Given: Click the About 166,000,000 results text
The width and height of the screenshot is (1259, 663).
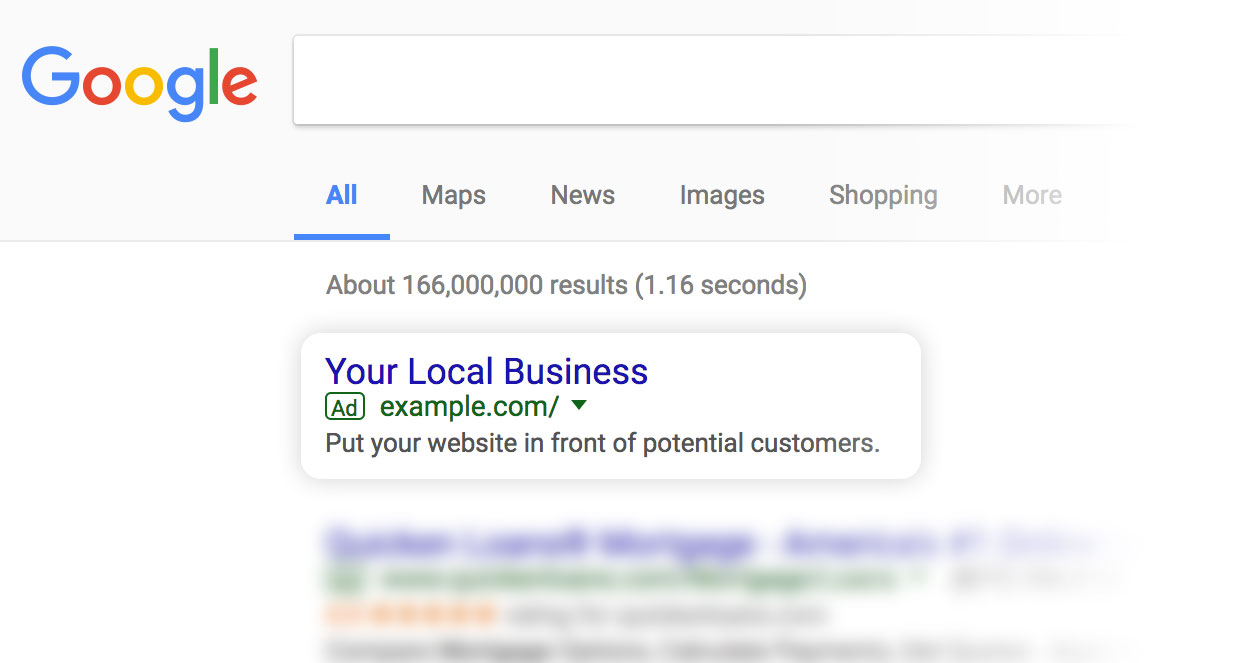Looking at the screenshot, I should (566, 285).
